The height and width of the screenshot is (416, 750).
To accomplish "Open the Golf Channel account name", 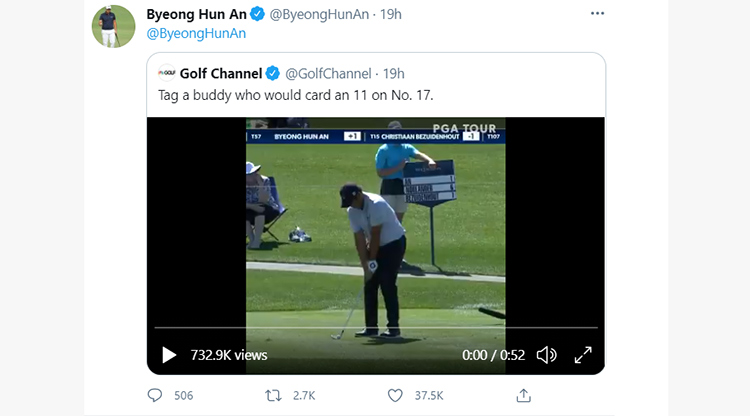I will 221,74.
